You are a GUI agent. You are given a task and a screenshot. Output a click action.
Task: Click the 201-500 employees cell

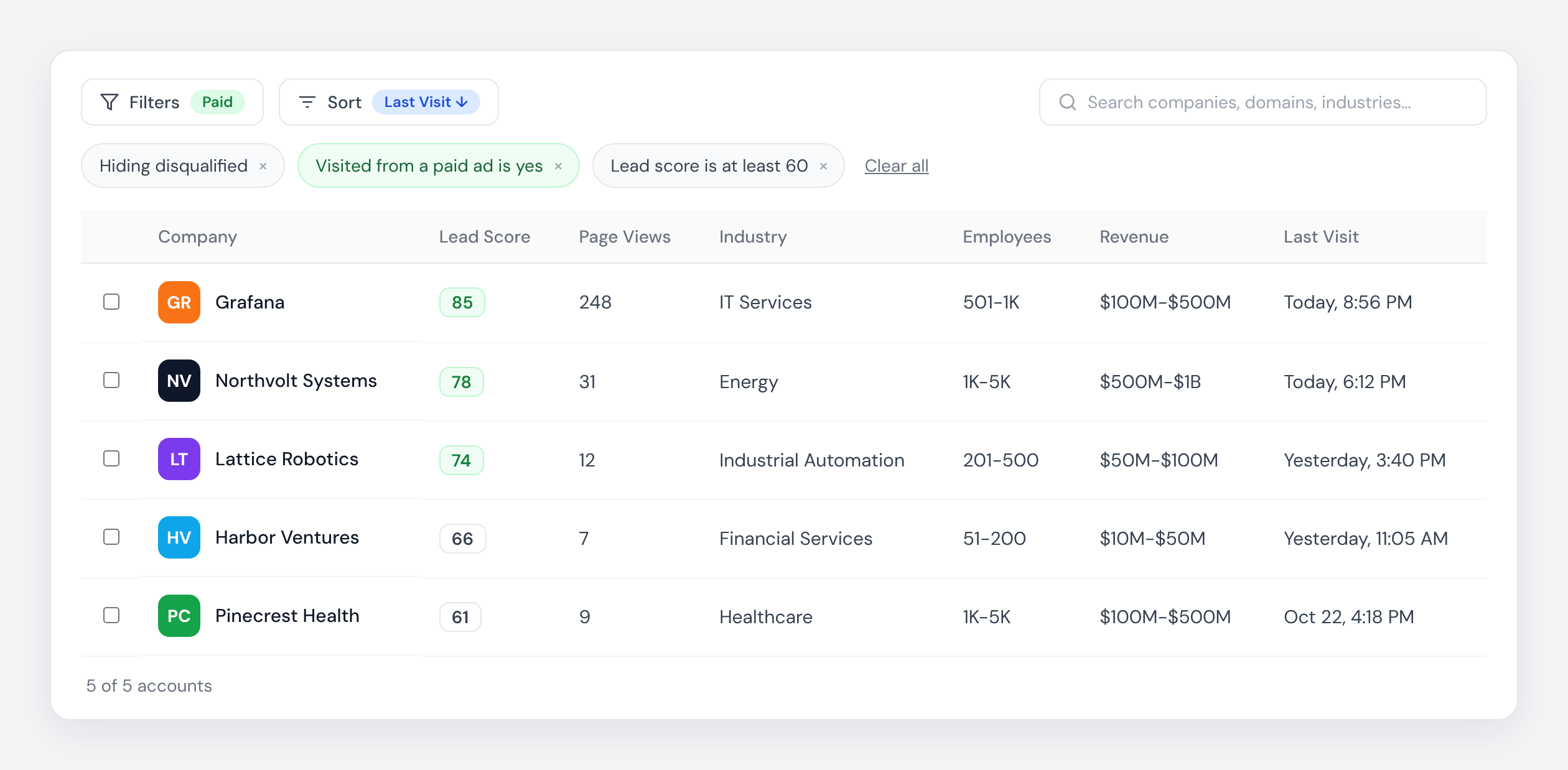(1001, 460)
